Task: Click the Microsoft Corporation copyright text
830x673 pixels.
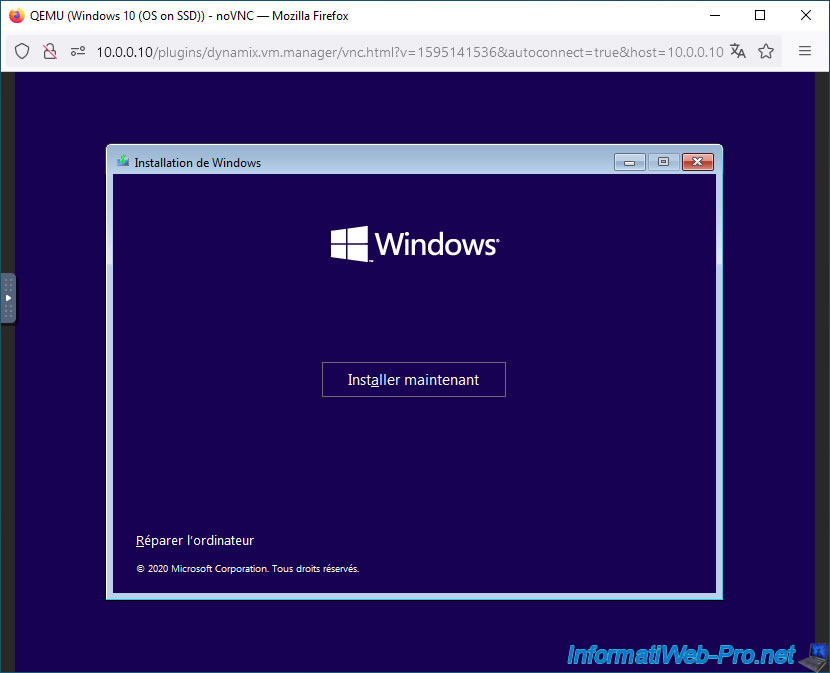Action: [248, 569]
